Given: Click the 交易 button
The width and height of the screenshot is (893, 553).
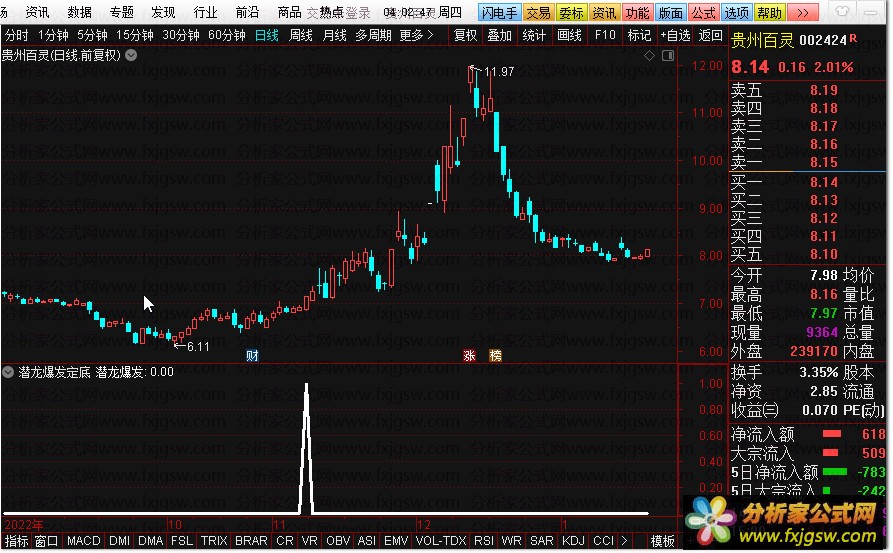Looking at the screenshot, I should coord(538,13).
